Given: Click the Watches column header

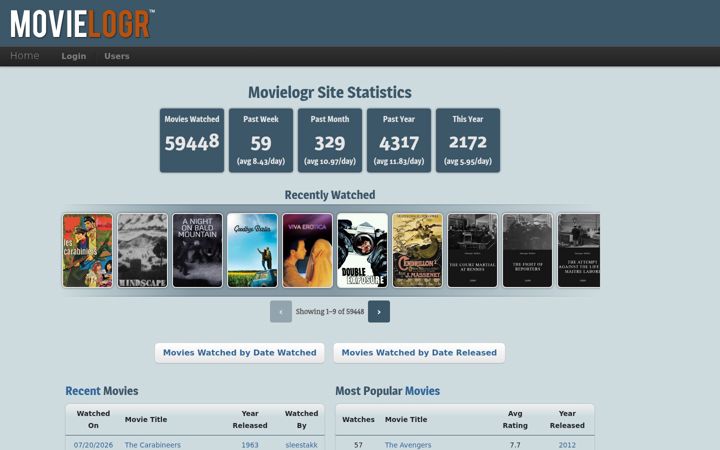Looking at the screenshot, I should (x=358, y=419).
